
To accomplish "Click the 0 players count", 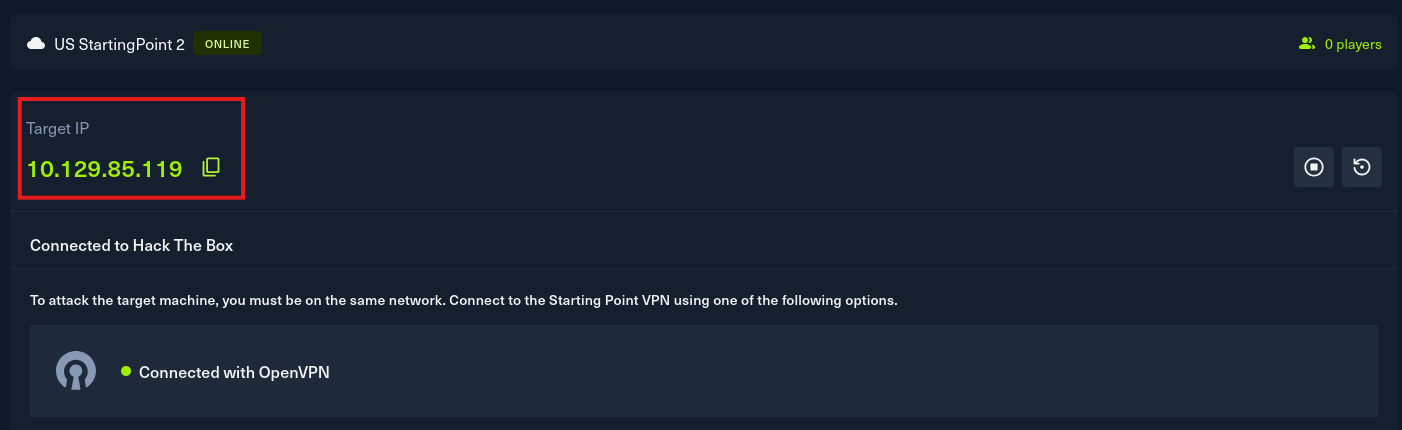I will (x=1352, y=44).
